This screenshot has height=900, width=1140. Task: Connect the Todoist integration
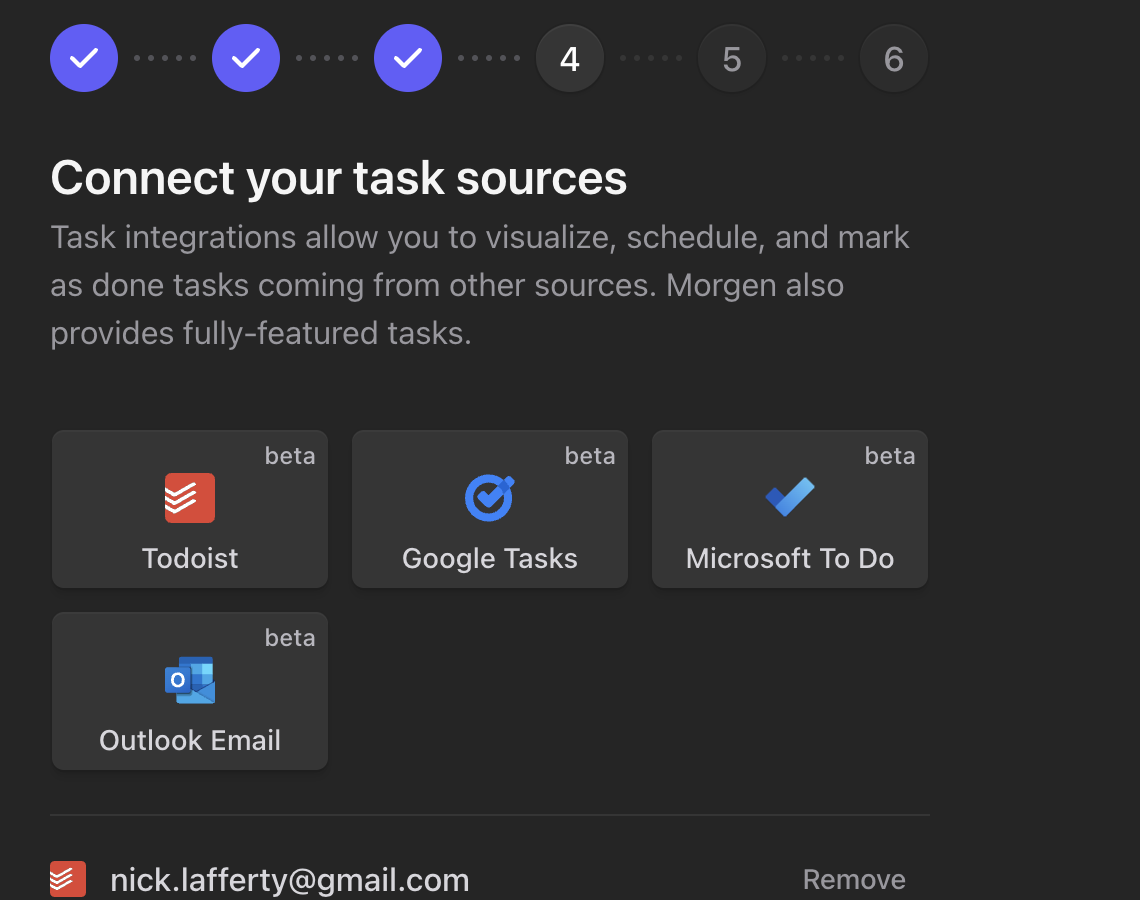pyautogui.click(x=190, y=509)
